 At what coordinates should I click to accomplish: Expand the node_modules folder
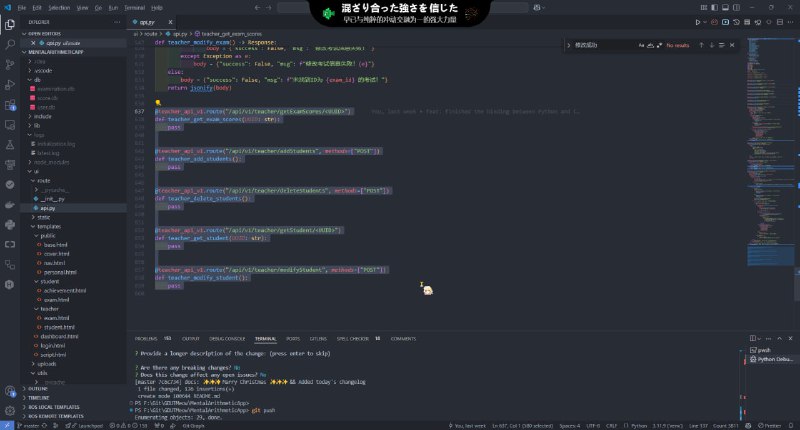point(28,162)
